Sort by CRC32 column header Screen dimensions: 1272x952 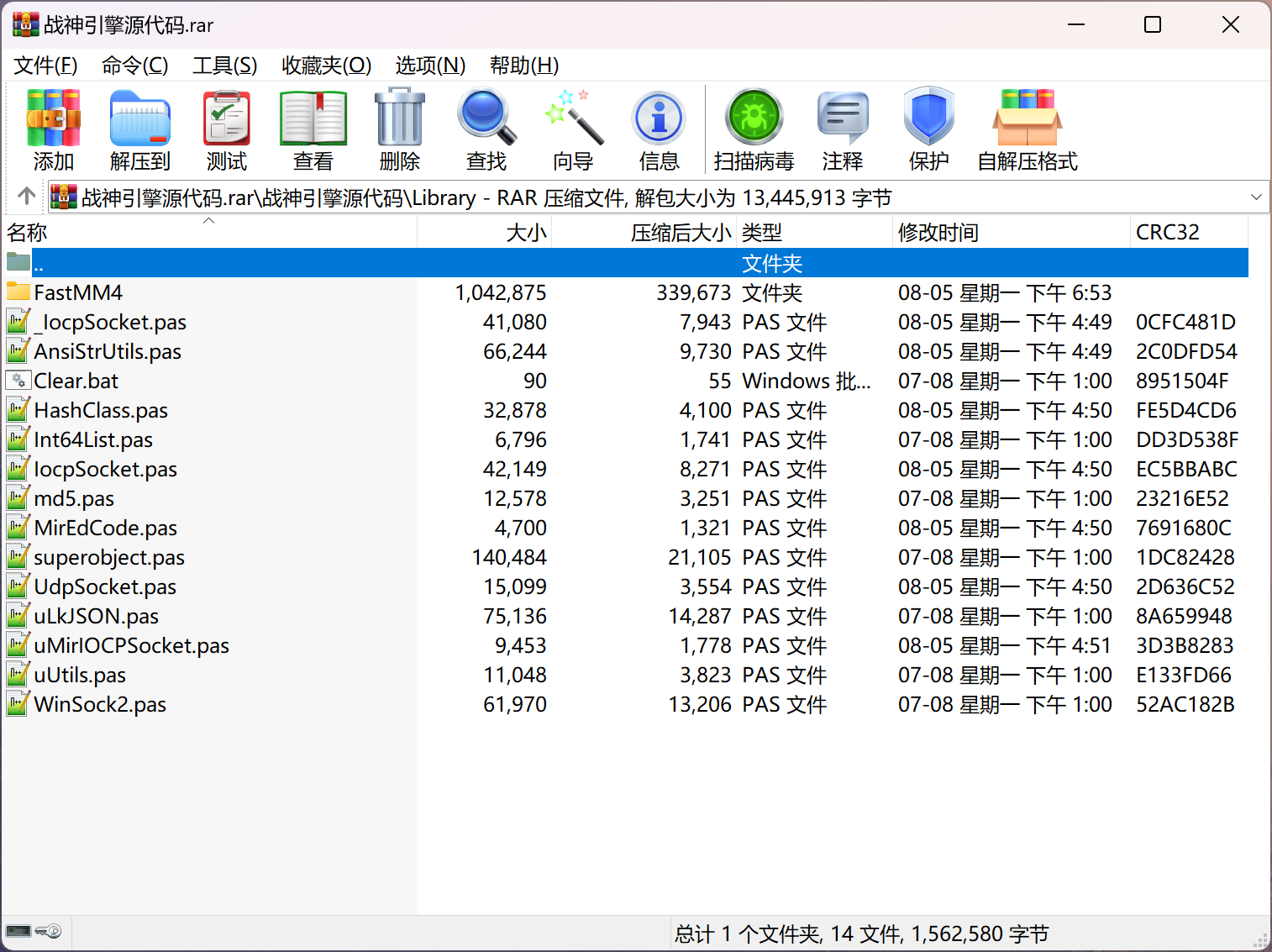tap(1190, 232)
